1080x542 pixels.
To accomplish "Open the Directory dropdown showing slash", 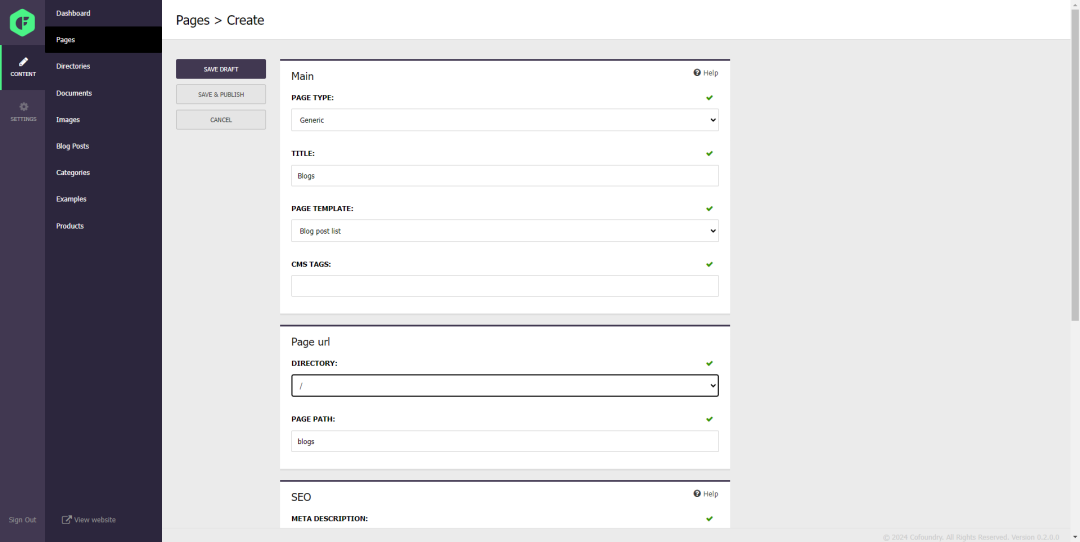I will (505, 386).
